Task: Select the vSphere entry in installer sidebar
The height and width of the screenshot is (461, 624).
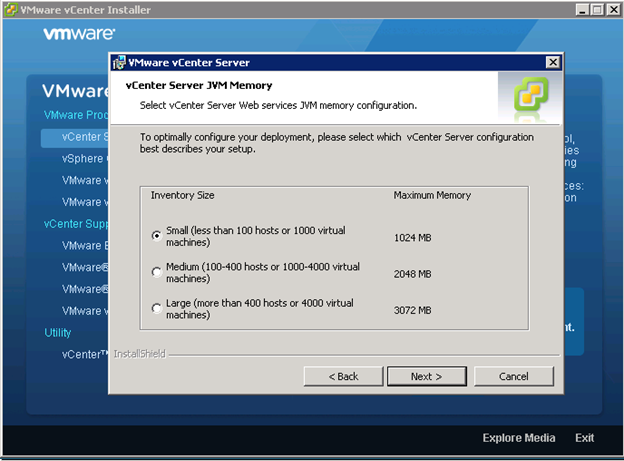Action: click(85, 158)
